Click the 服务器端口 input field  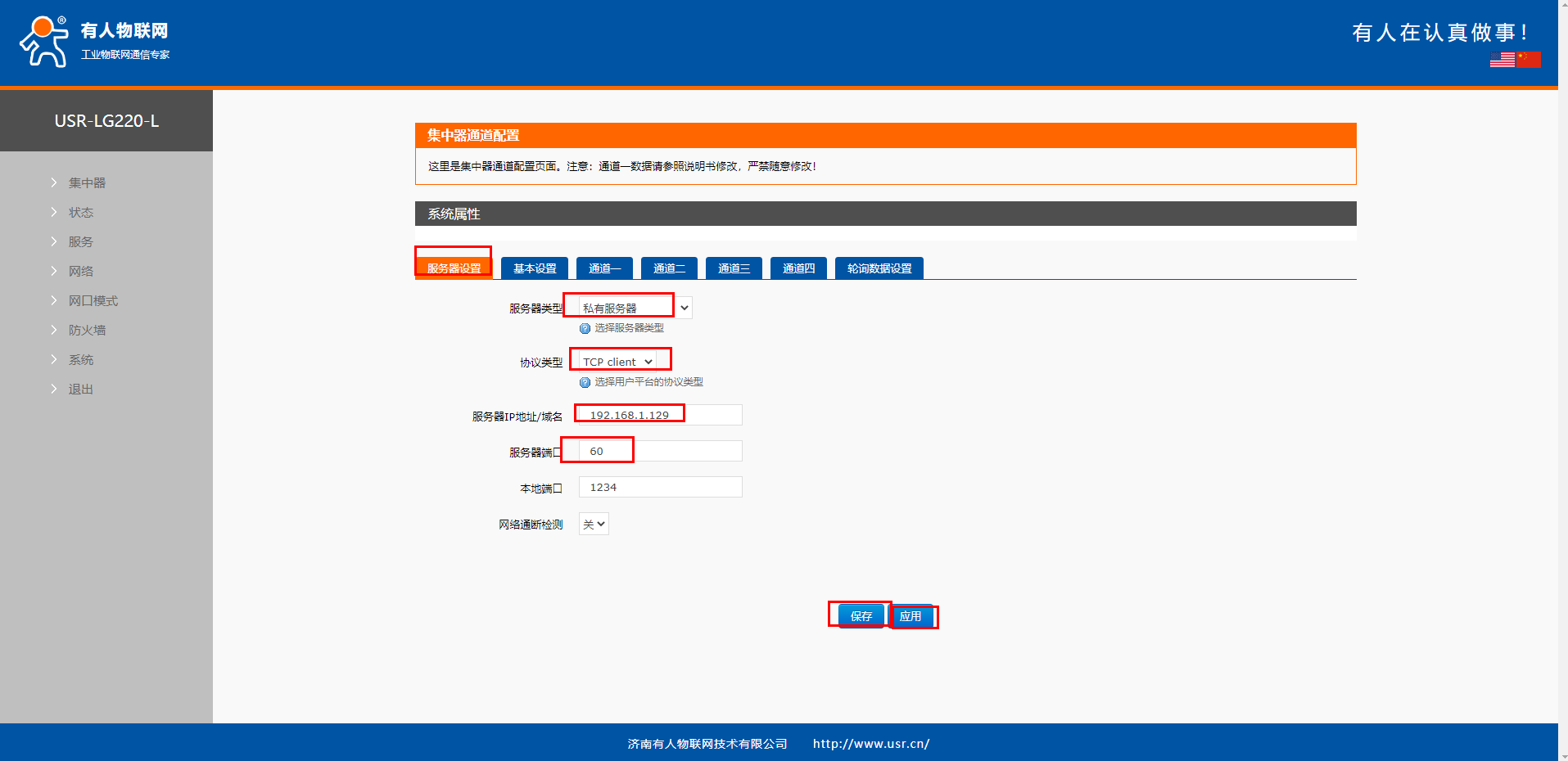[x=660, y=451]
